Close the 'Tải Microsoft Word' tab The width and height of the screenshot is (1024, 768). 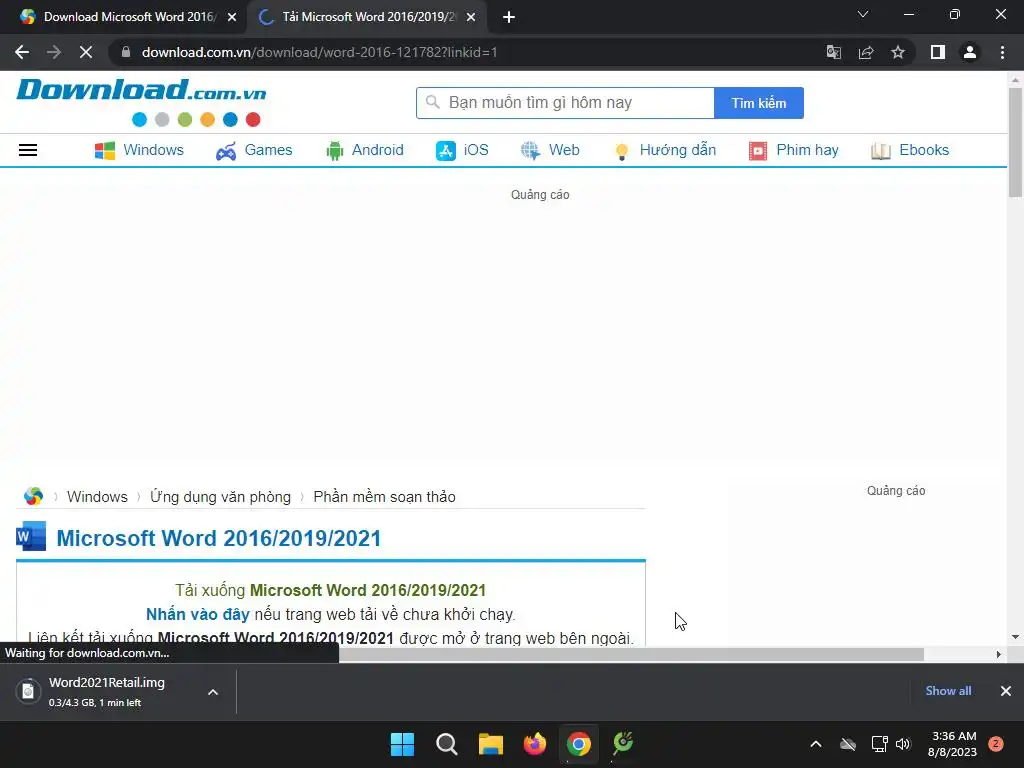(471, 18)
